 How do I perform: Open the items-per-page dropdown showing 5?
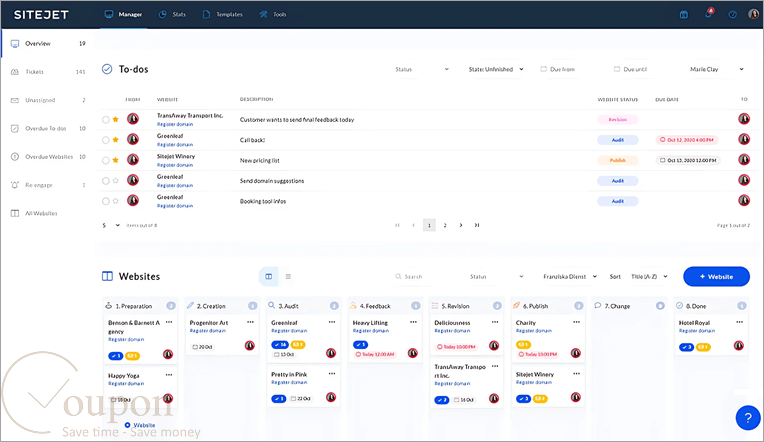click(111, 225)
